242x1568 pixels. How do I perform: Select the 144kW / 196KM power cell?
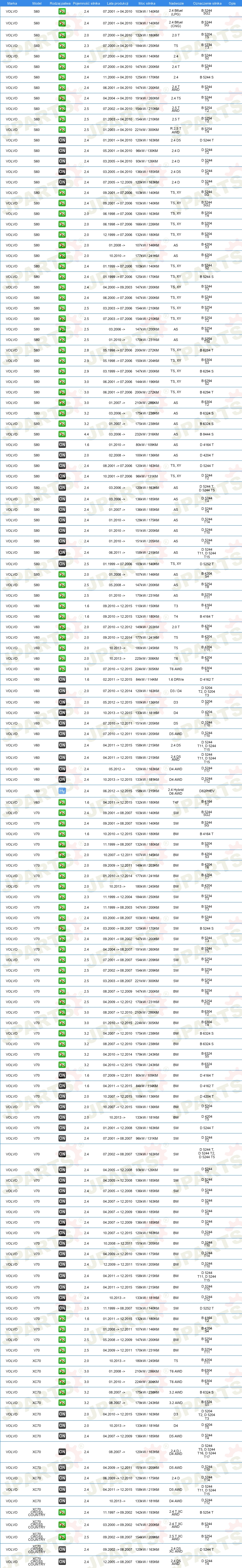[147, 382]
